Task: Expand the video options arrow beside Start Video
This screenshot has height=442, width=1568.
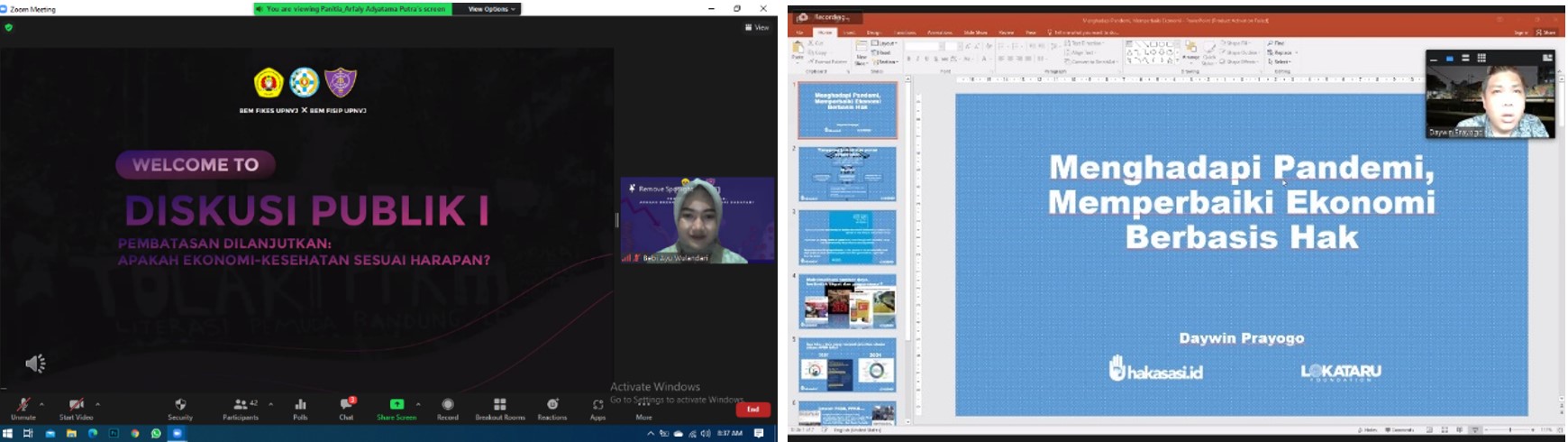Action: pyautogui.click(x=97, y=404)
